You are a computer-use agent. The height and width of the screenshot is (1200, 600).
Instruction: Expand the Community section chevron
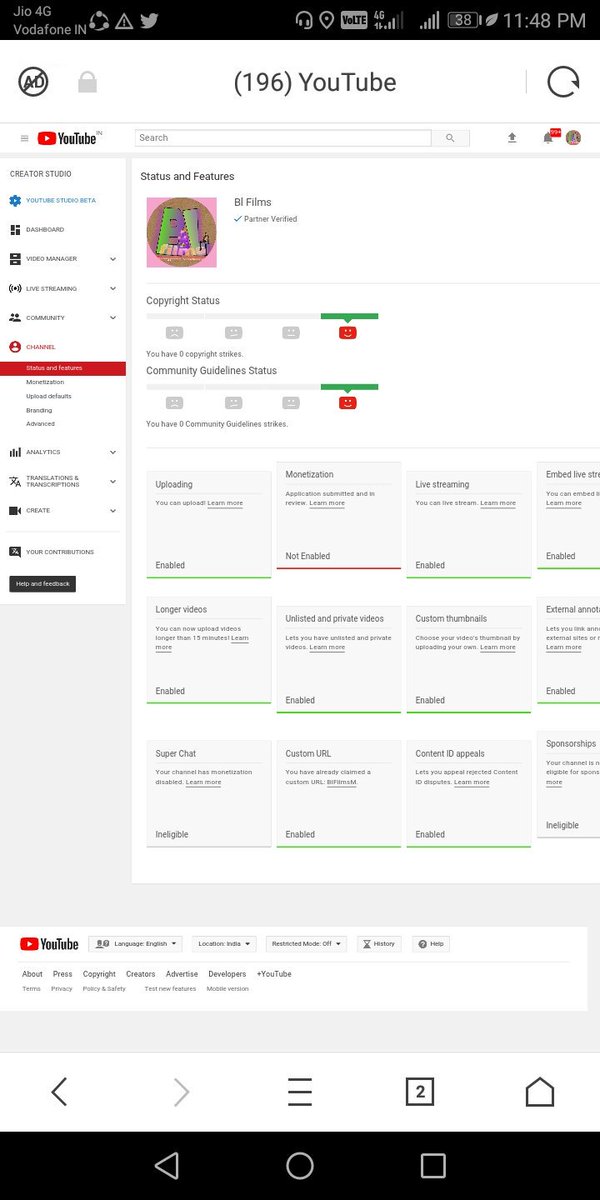coord(113,318)
